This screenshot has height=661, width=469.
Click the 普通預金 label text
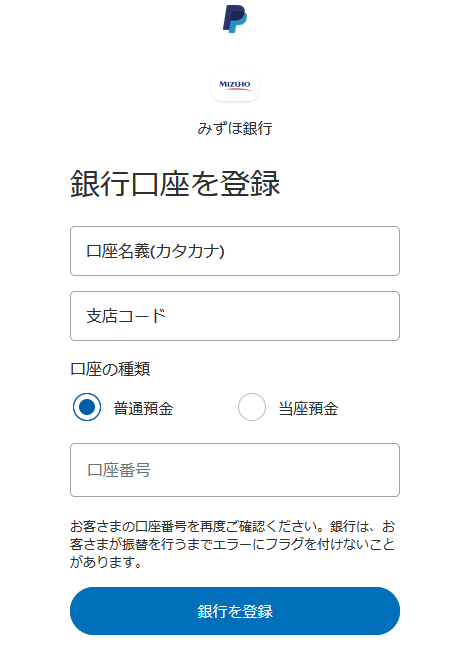143,408
